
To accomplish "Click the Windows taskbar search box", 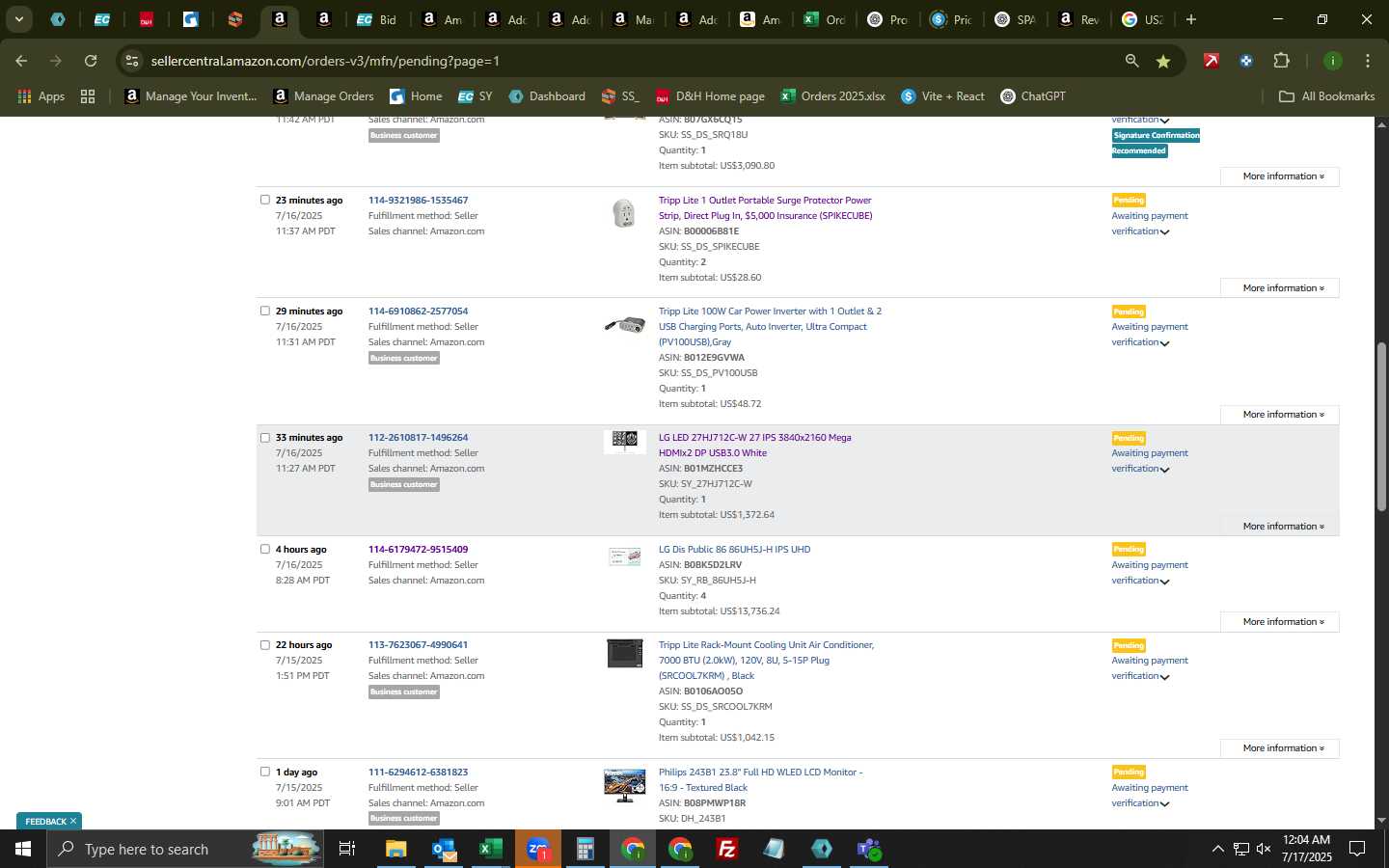I will coord(185,849).
